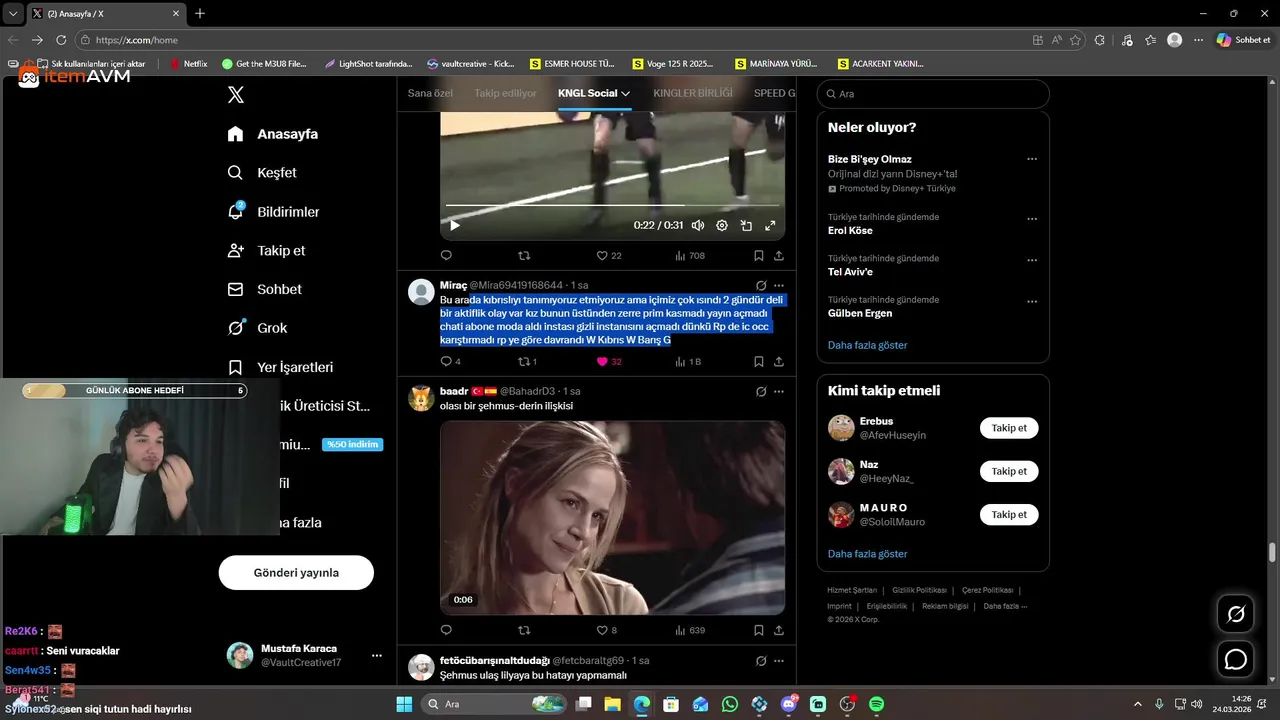Add page to favorites star icon

(x=1076, y=40)
